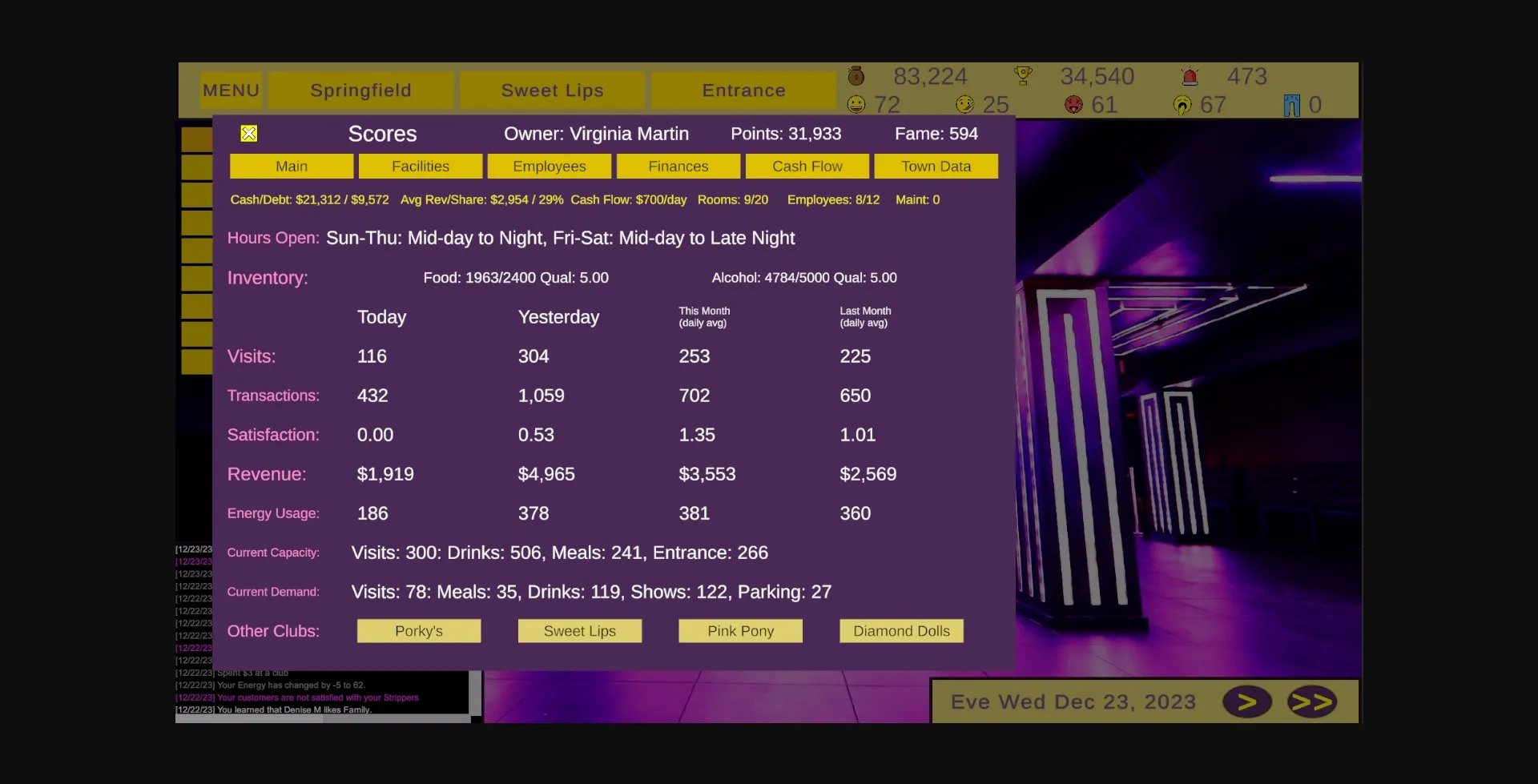Open the Finances tab
Image resolution: width=1538 pixels, height=784 pixels.
678,166
